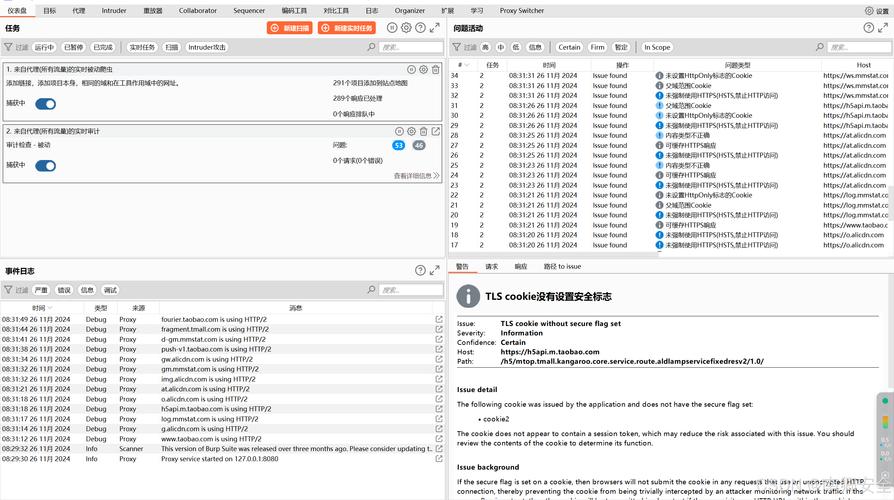Click the 新建实时任务 button

click(x=346, y=28)
